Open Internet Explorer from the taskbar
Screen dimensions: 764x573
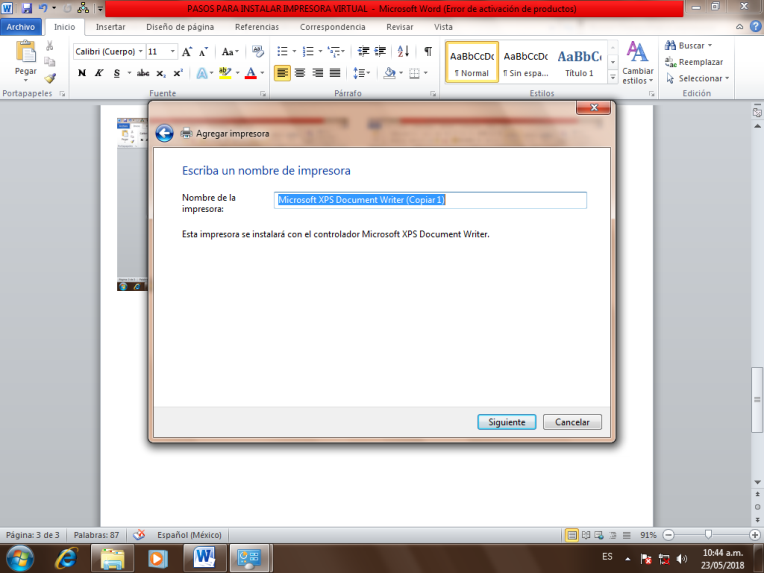click(x=67, y=558)
